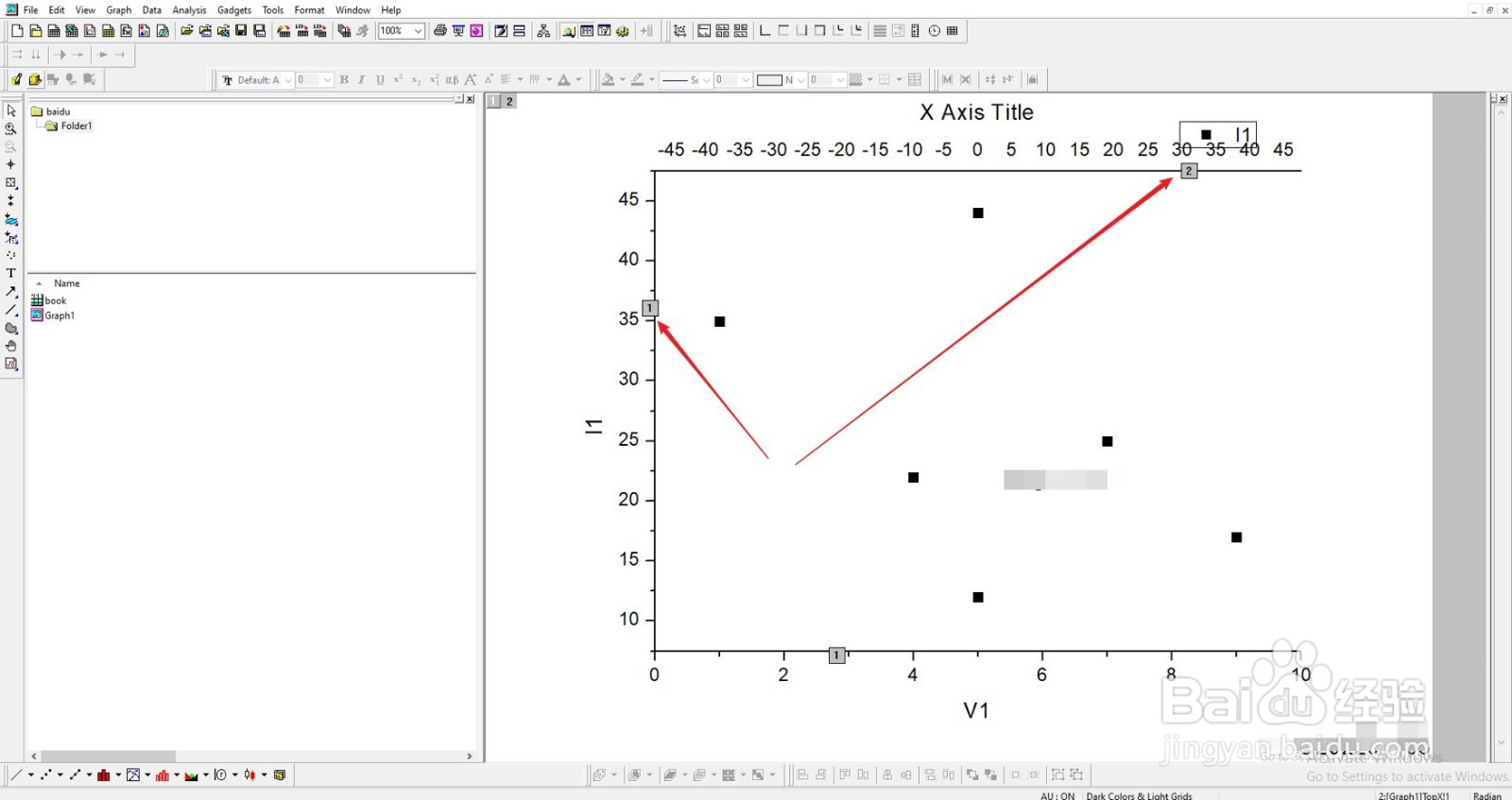Click the layer 2 marker on top axis
This screenshot has height=800, width=1512.
(1189, 171)
